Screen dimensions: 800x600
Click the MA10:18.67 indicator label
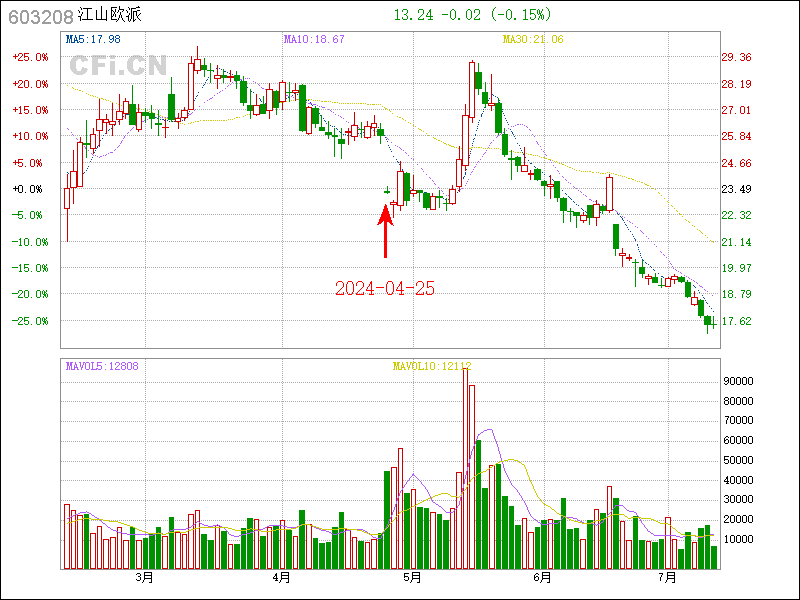[x=314, y=39]
